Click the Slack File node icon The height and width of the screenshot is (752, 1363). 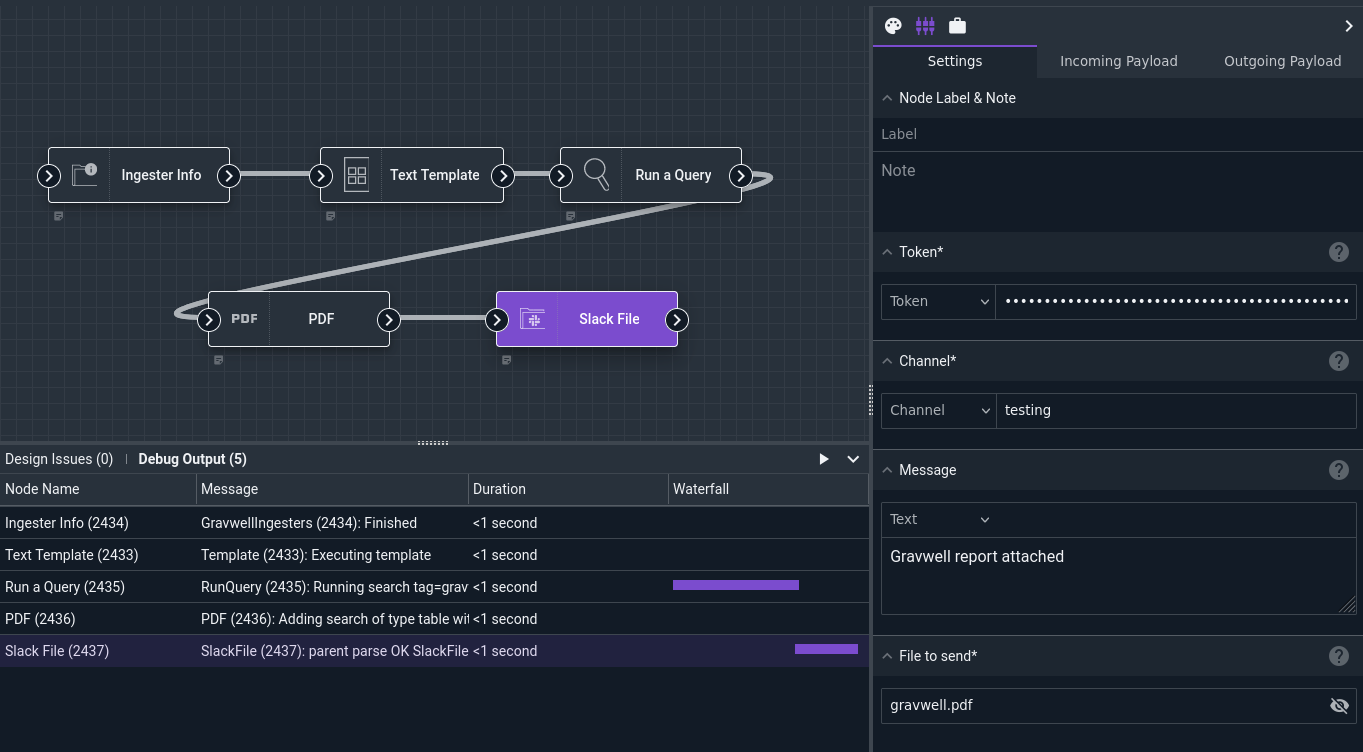(533, 319)
